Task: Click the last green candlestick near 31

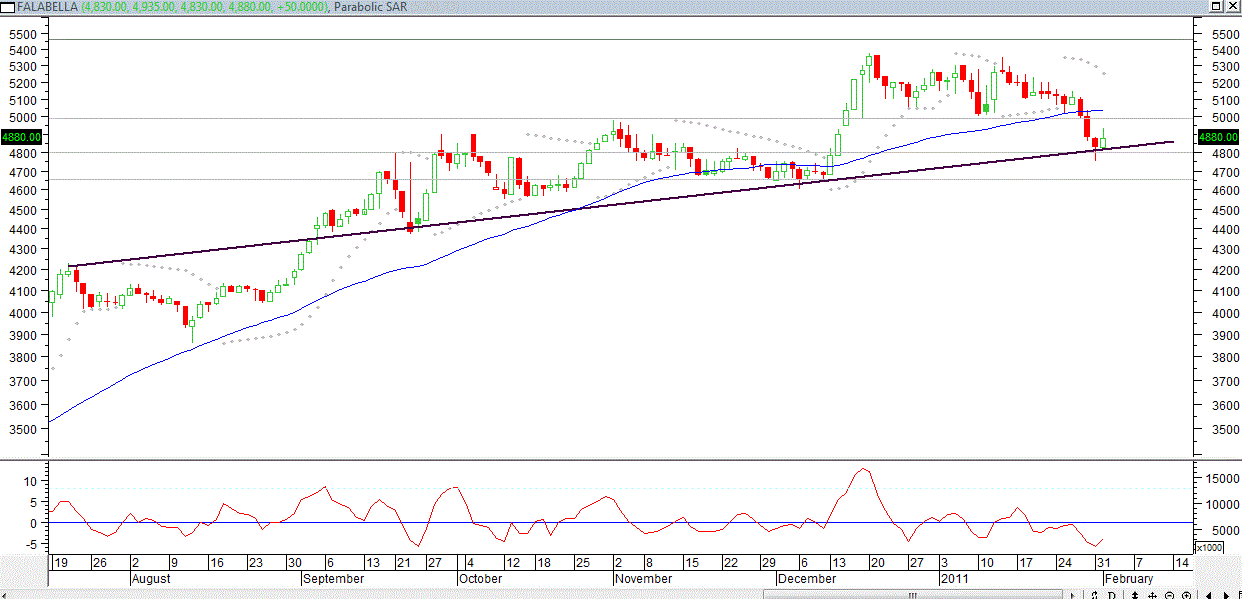Action: [x=1105, y=142]
